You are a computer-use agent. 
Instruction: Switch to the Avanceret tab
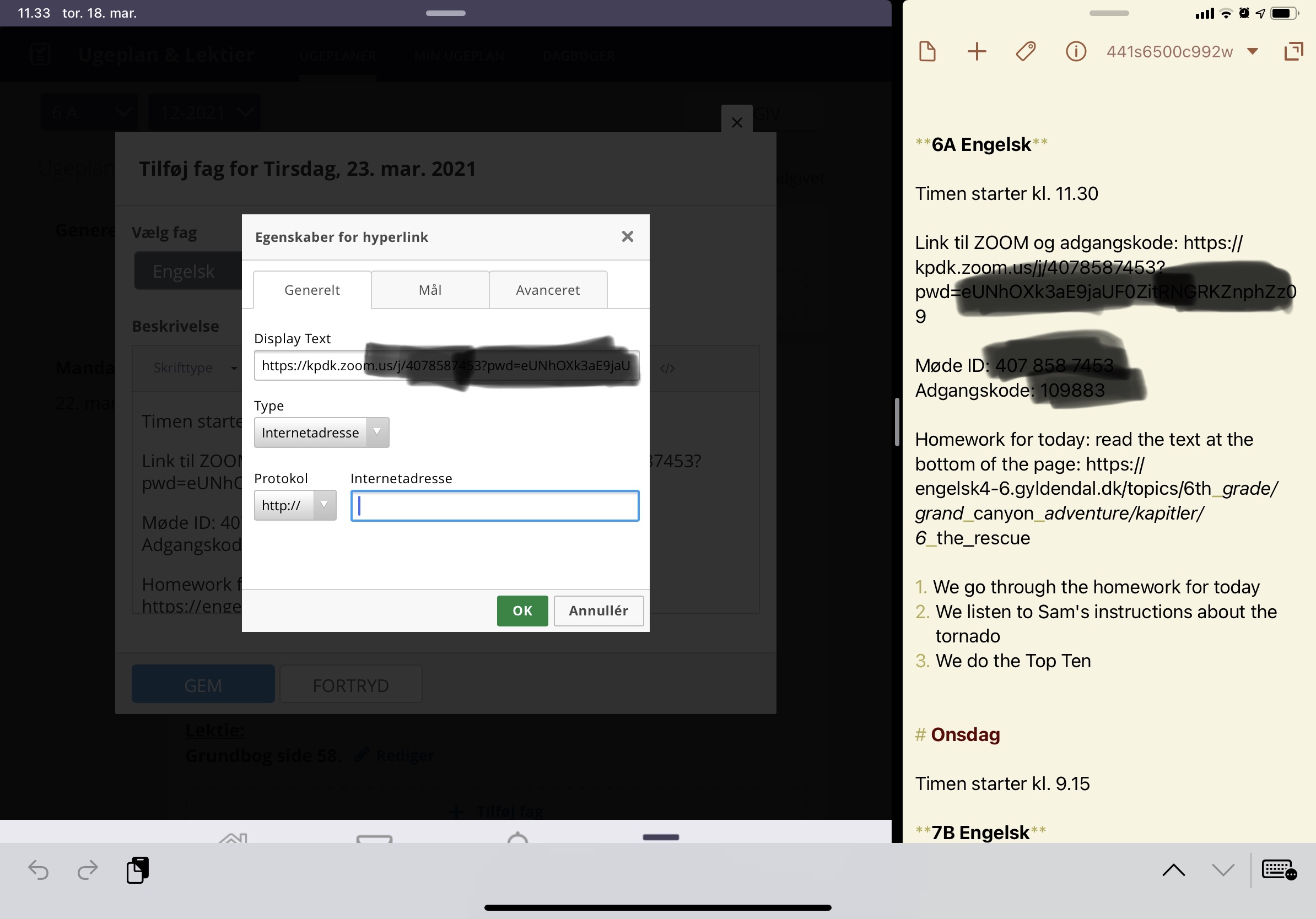pyautogui.click(x=547, y=290)
